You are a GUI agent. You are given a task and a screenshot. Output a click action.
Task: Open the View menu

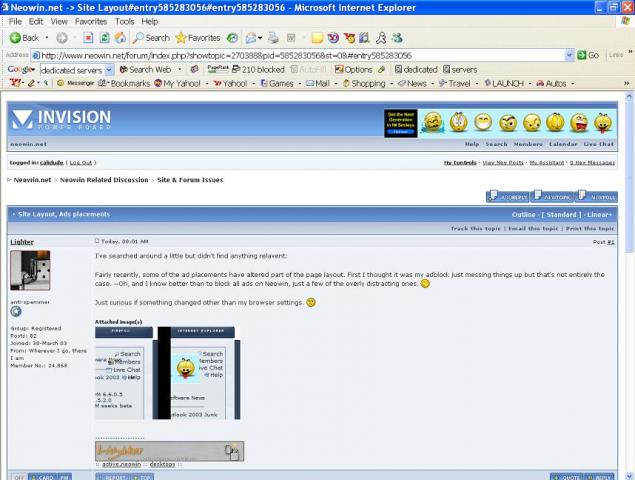pyautogui.click(x=59, y=21)
